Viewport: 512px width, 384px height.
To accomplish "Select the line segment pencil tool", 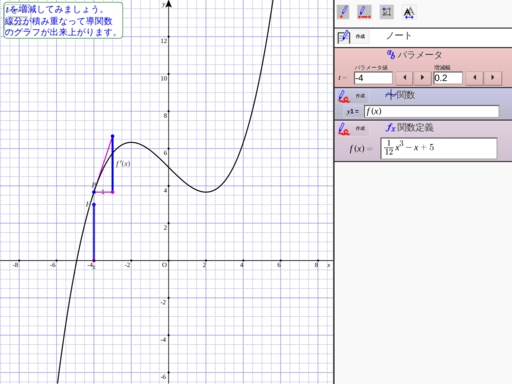I will (364, 12).
